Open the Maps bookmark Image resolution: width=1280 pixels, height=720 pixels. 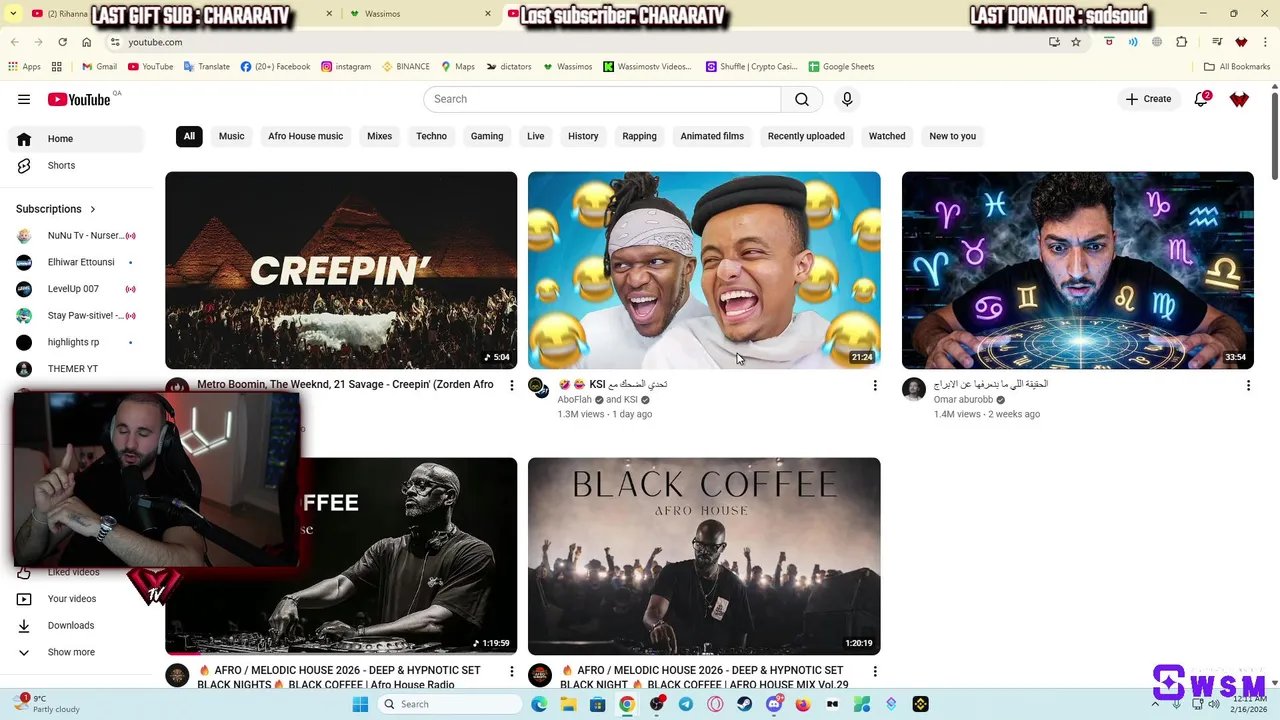click(x=458, y=67)
